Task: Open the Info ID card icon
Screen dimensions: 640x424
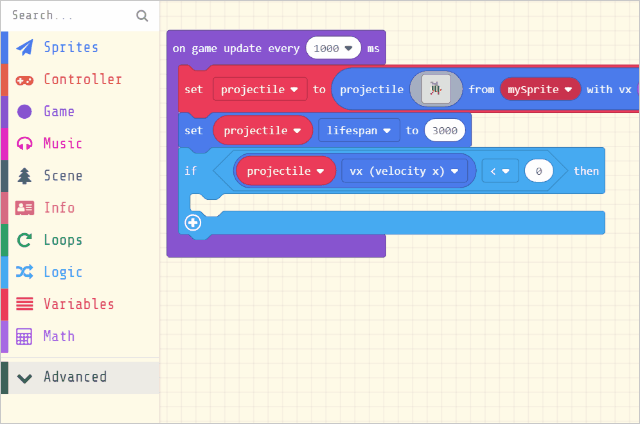Action: tap(24, 208)
